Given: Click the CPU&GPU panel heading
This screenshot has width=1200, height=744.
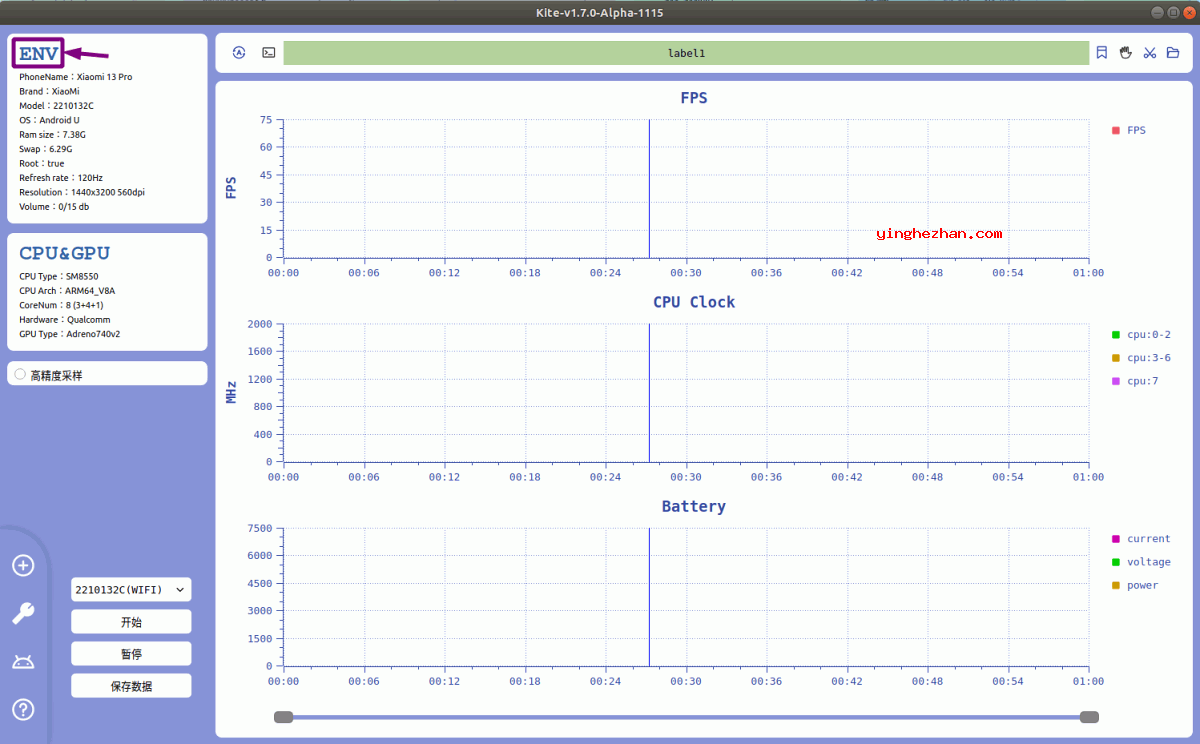Looking at the screenshot, I should (65, 253).
